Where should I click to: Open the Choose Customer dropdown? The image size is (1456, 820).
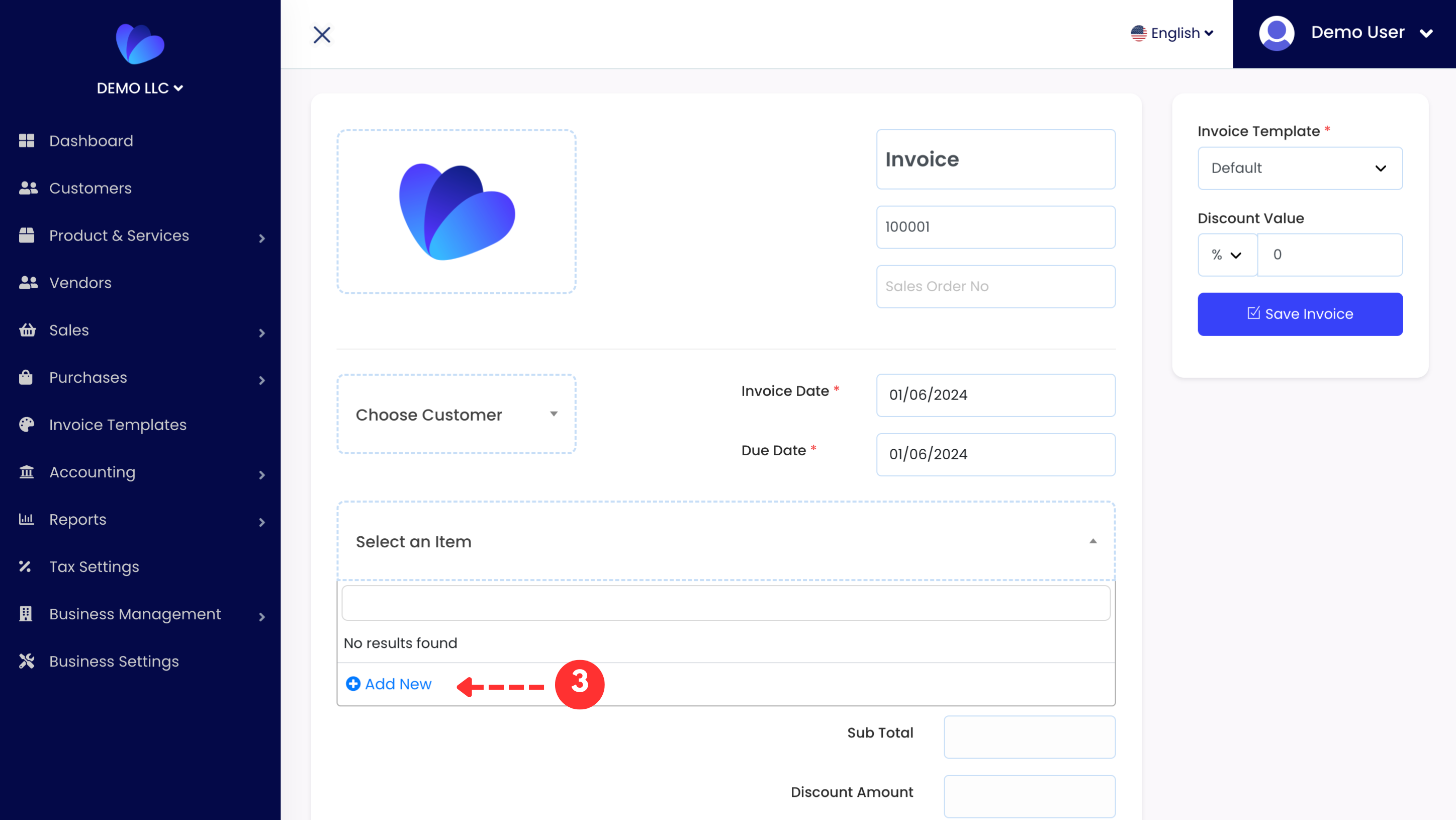click(456, 415)
